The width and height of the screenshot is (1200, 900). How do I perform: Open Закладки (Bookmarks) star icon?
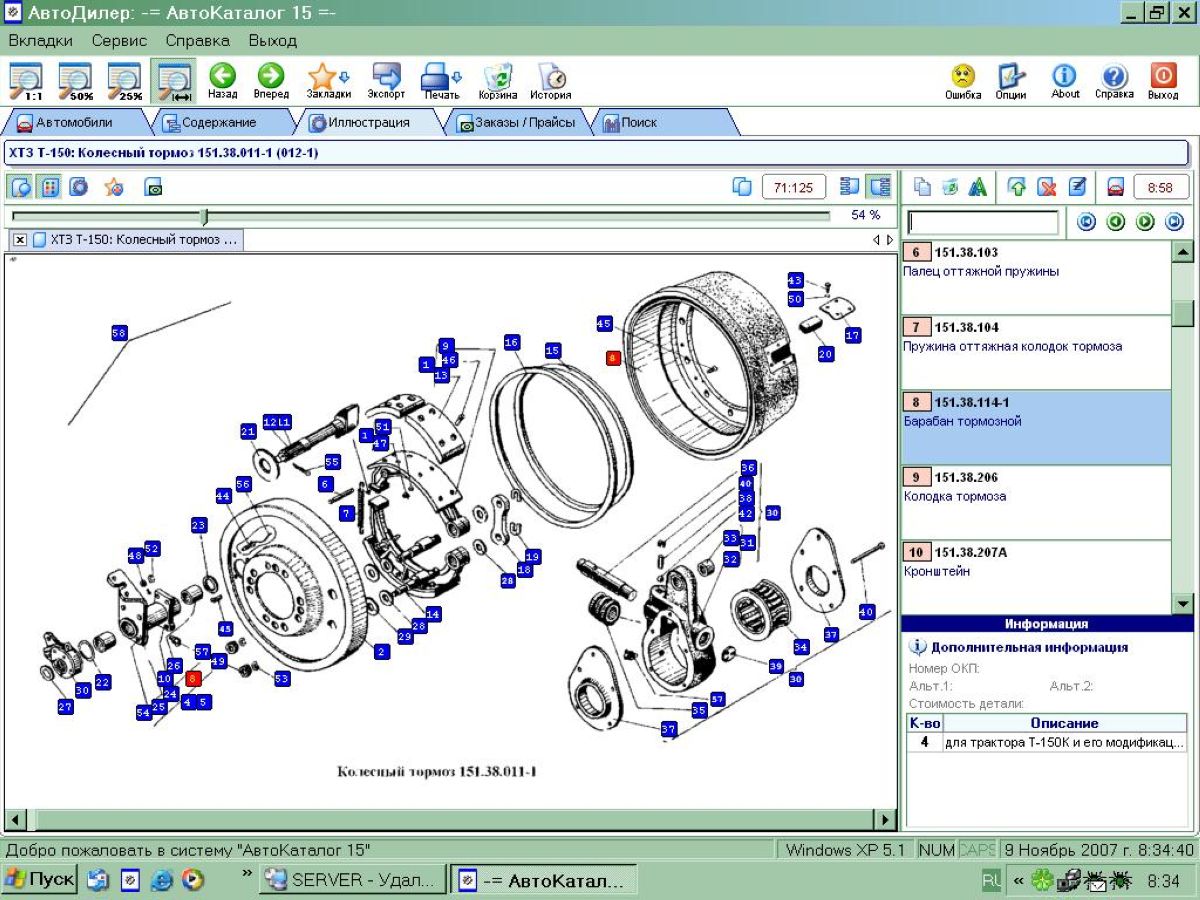pos(327,80)
